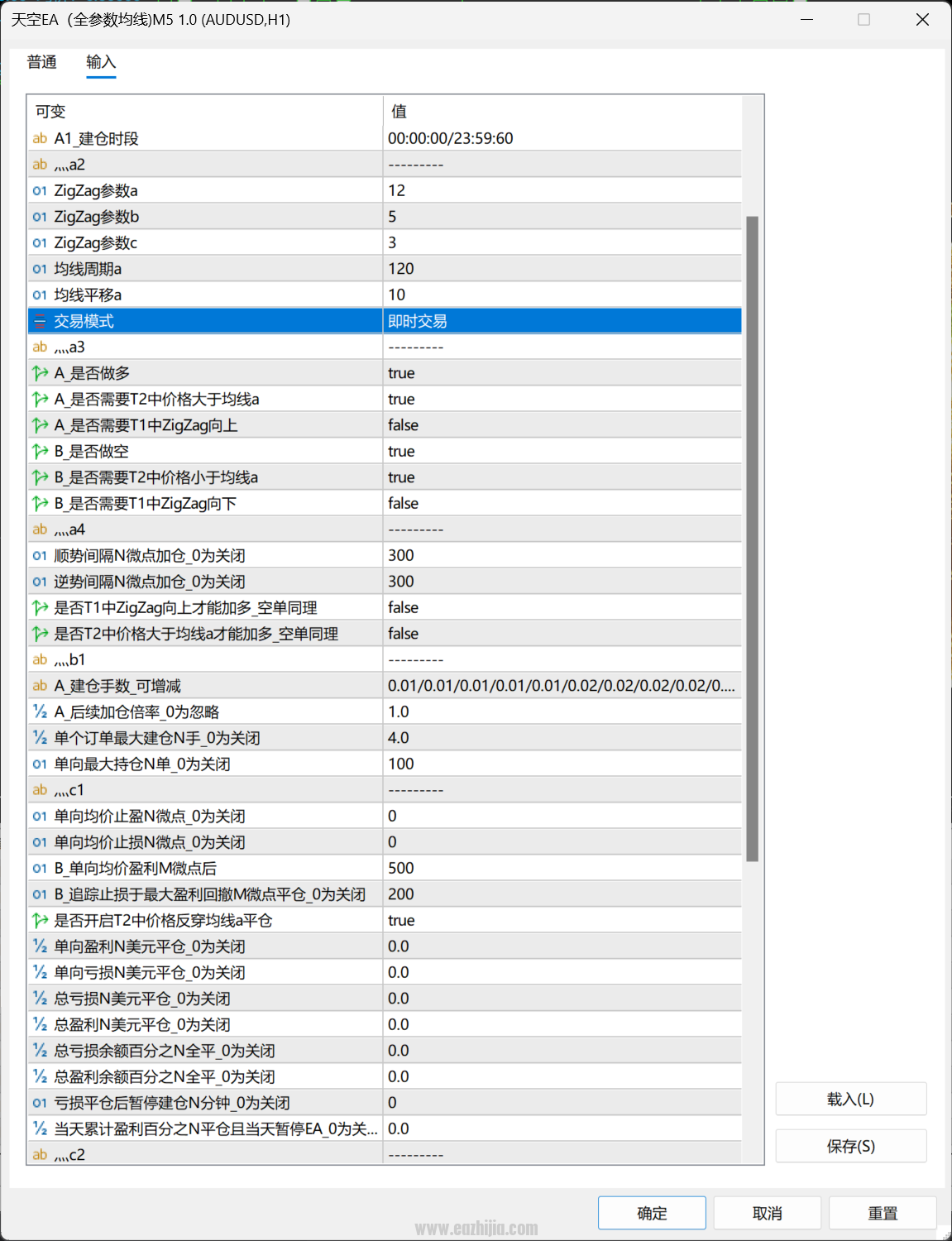This screenshot has height=1241, width=952.
Task: Click the boolean icon beside B_是否做空
Action: [x=40, y=452]
